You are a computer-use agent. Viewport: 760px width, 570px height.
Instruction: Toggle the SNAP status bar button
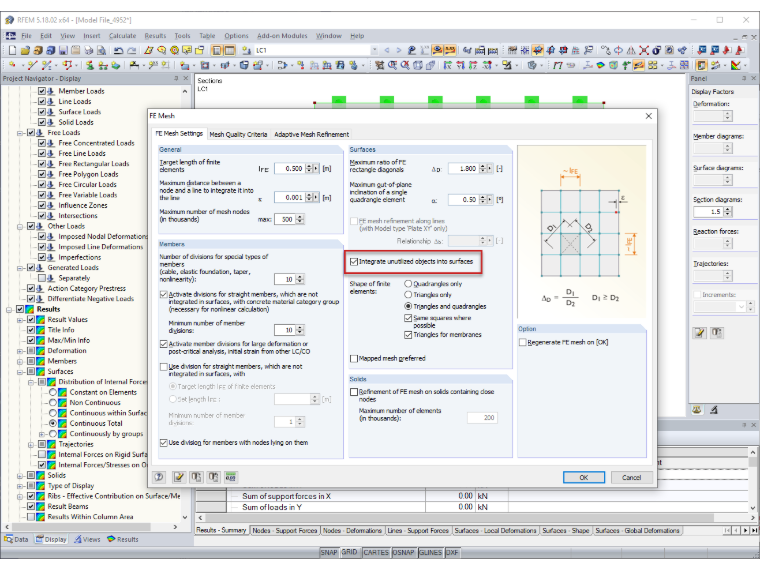coord(329,553)
